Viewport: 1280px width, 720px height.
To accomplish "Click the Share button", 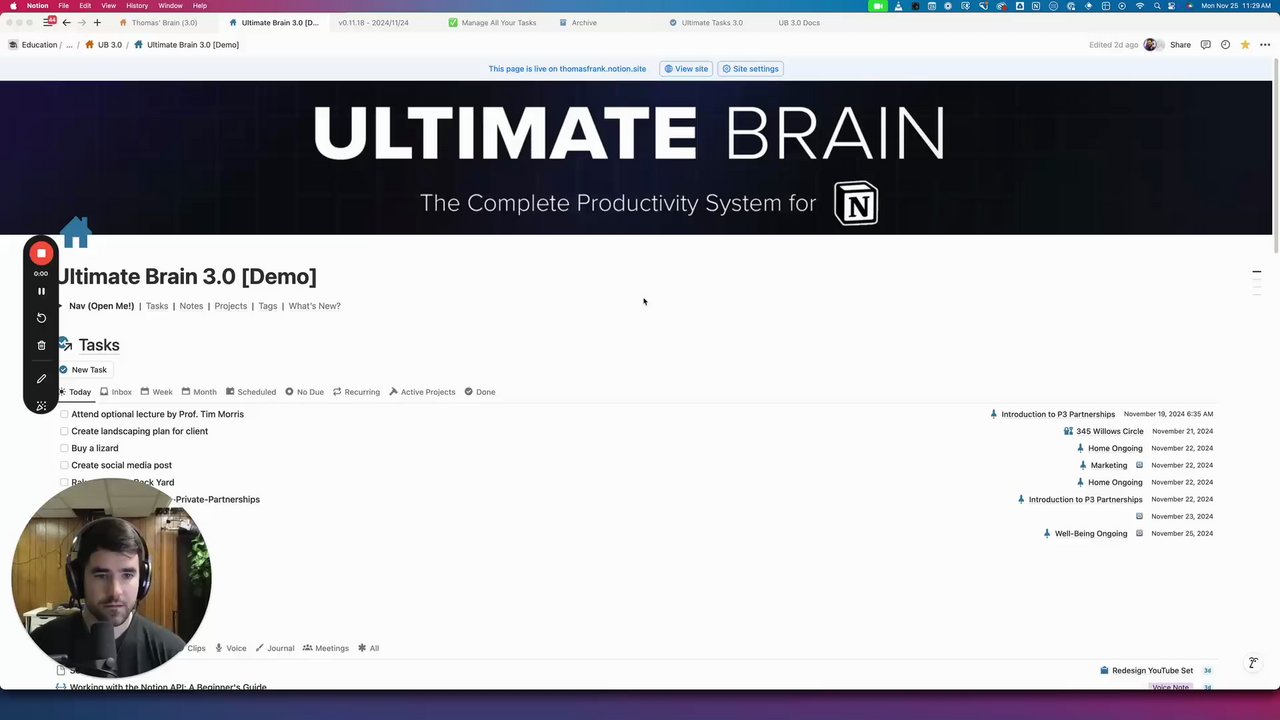I will pyautogui.click(x=1180, y=45).
